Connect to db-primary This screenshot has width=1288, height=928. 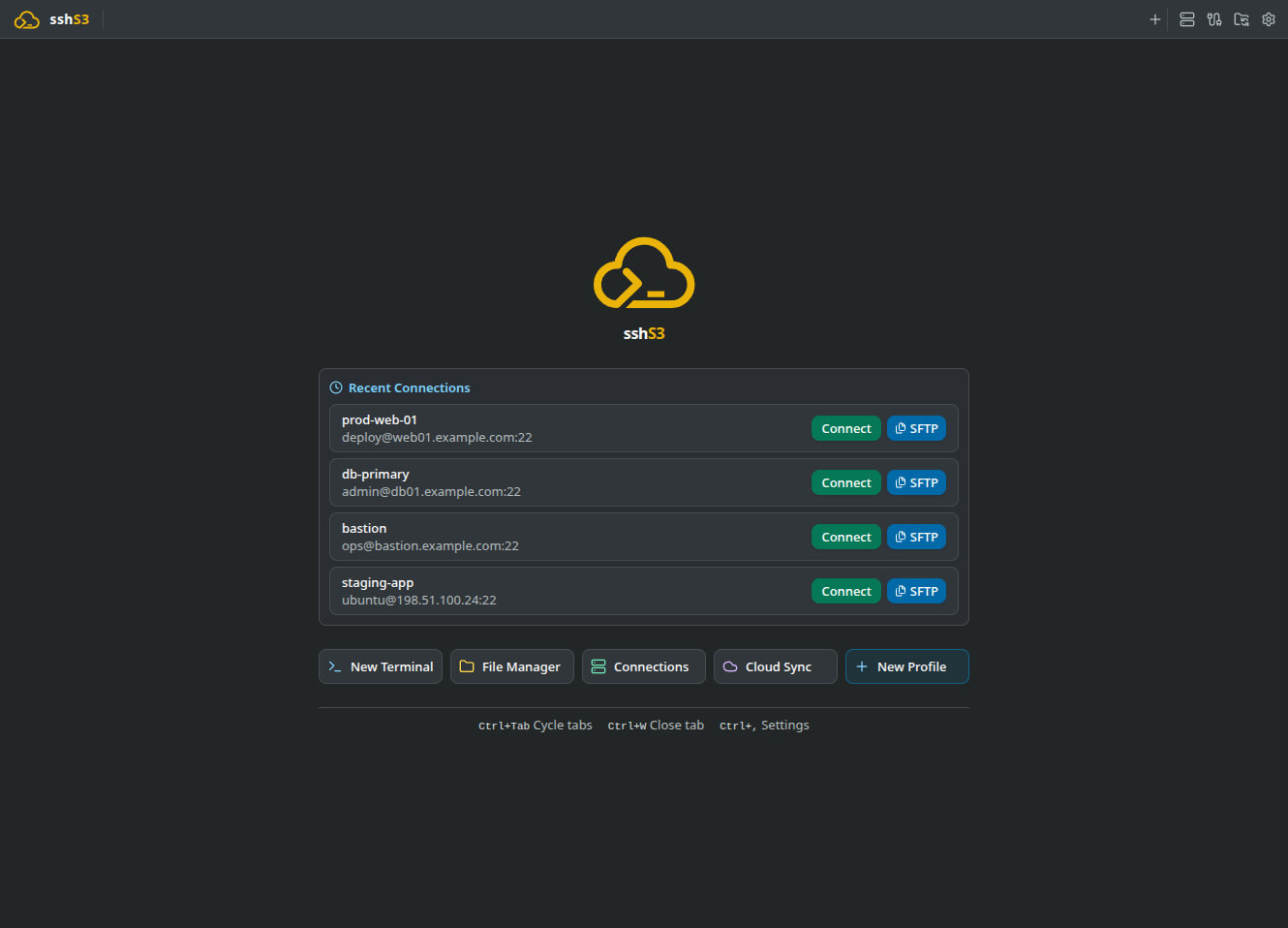click(846, 482)
